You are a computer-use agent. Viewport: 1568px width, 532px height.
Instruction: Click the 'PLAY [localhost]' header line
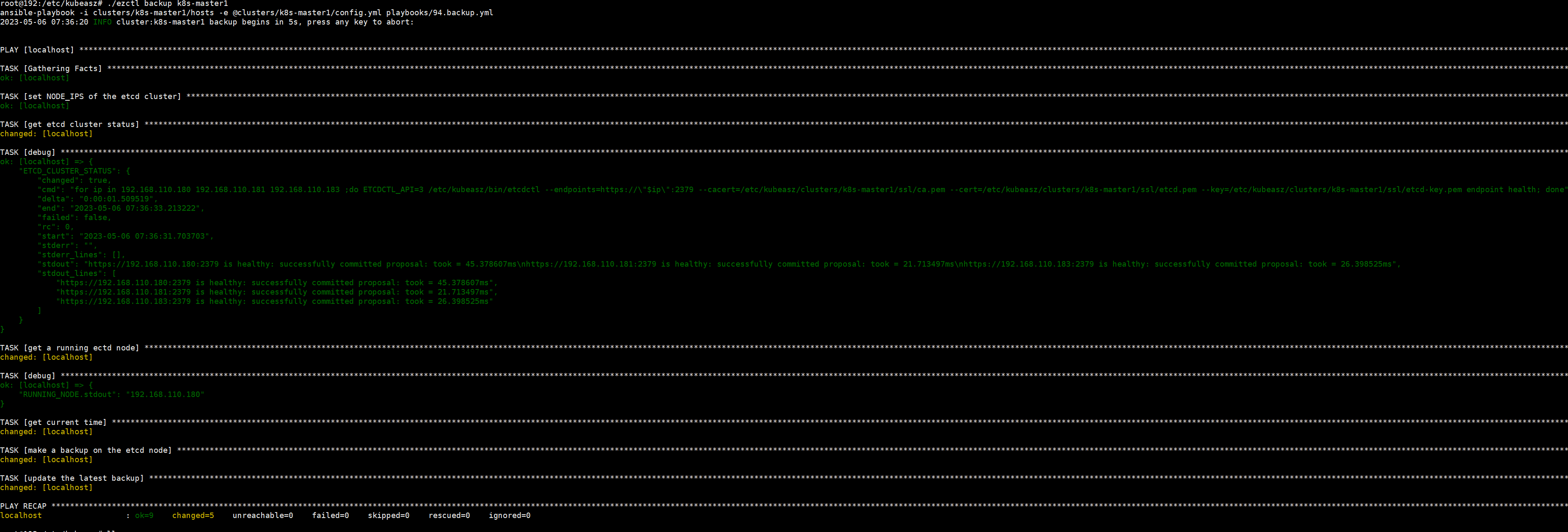pos(37,50)
